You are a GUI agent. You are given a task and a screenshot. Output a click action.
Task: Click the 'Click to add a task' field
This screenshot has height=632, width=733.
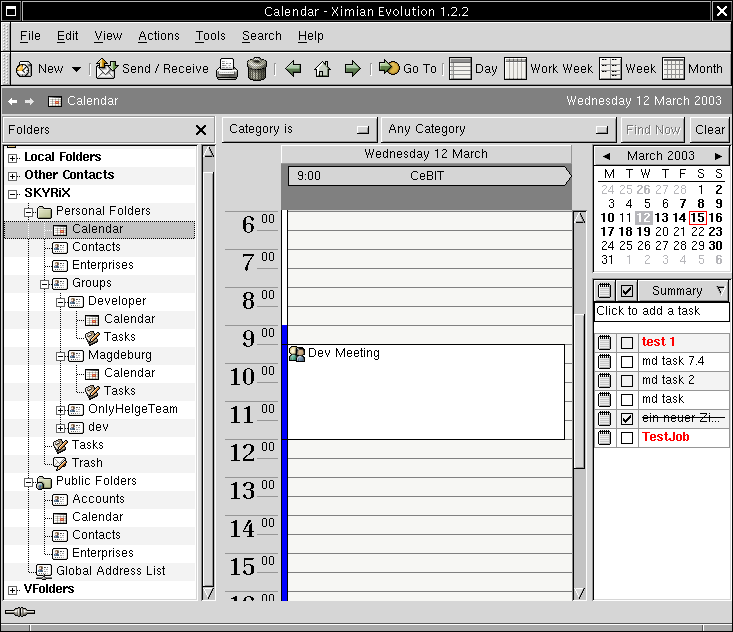[661, 311]
